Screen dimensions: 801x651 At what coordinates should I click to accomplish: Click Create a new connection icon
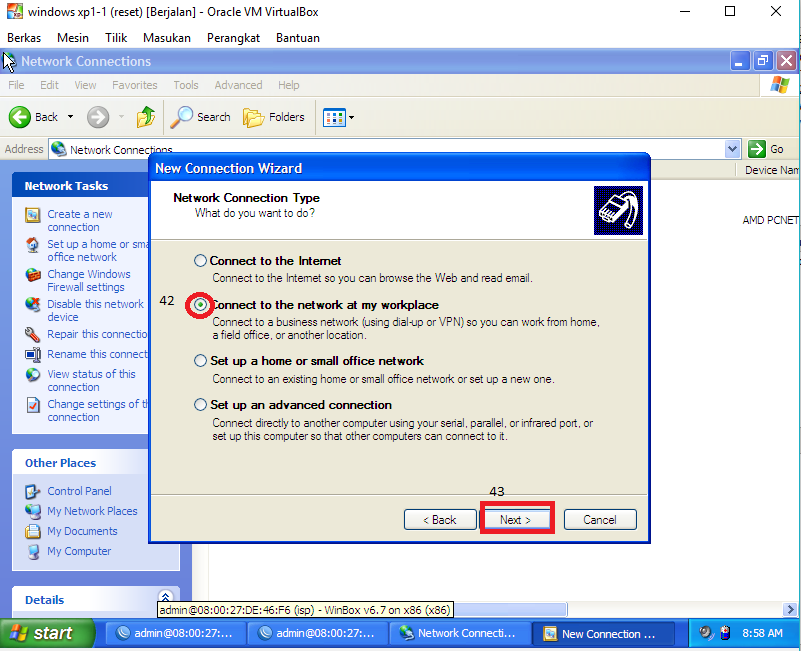[x=33, y=215]
